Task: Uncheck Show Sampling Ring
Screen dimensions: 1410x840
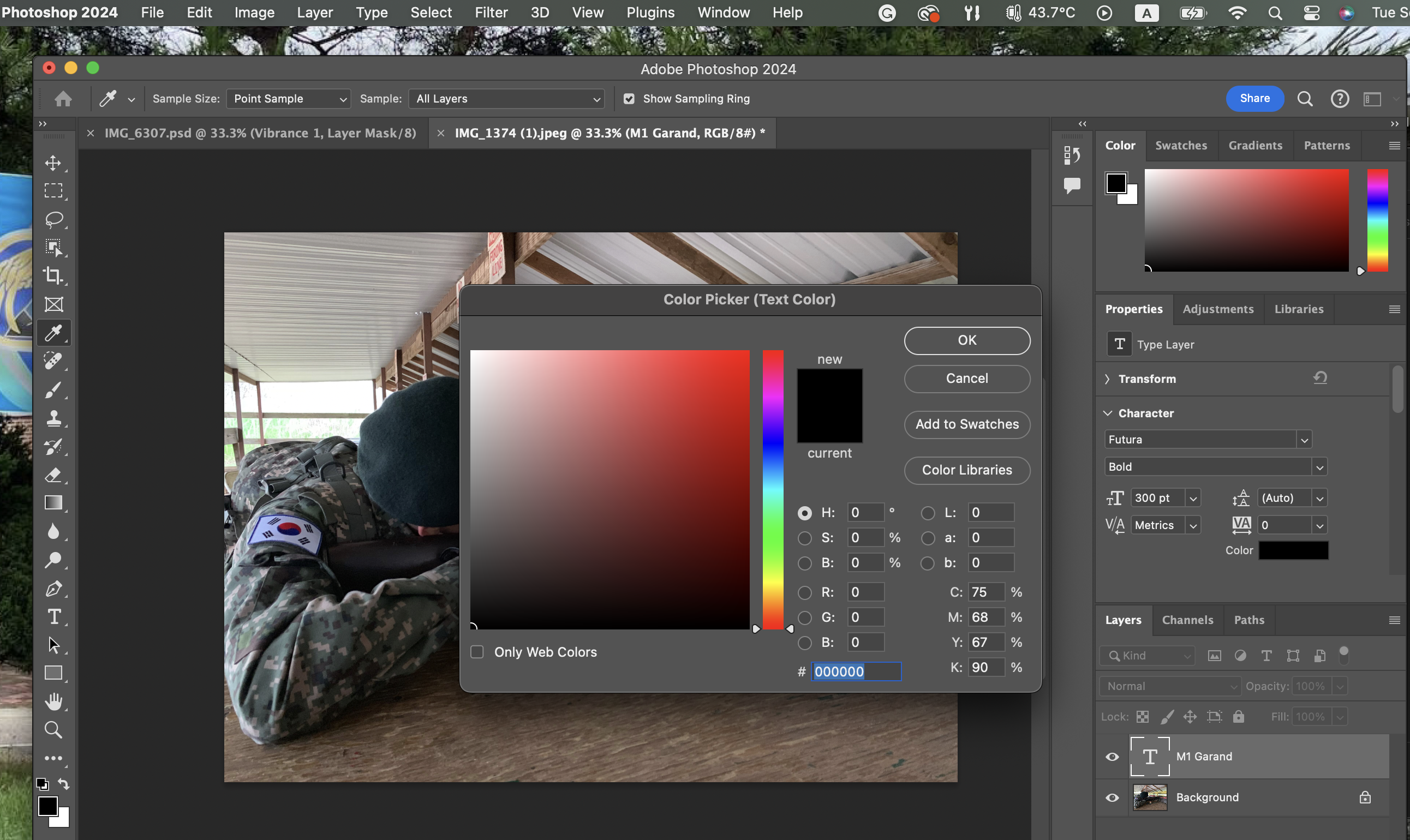Action: [x=629, y=99]
